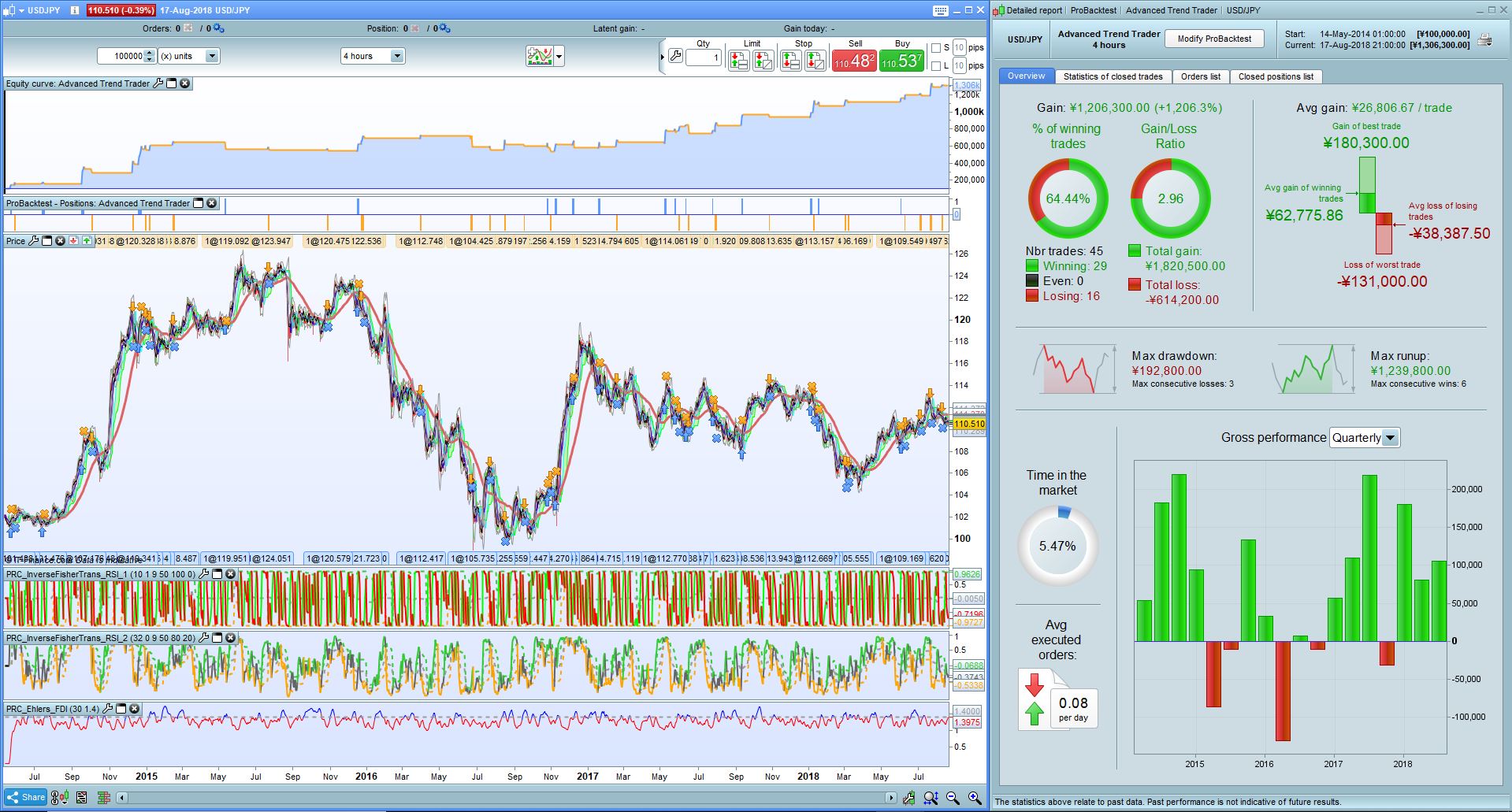
Task: Zoom in the chart
Action: (x=975, y=798)
